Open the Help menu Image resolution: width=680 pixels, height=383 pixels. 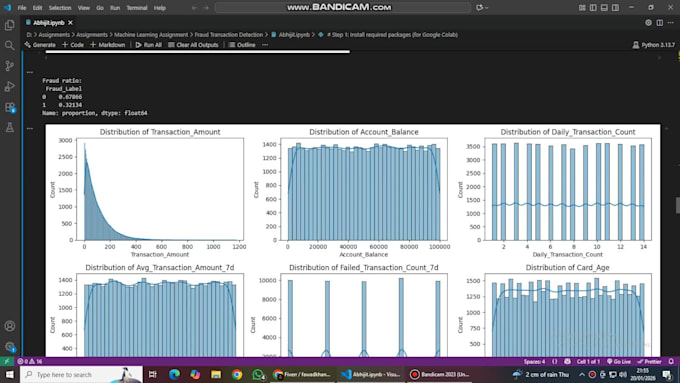[x=160, y=8]
